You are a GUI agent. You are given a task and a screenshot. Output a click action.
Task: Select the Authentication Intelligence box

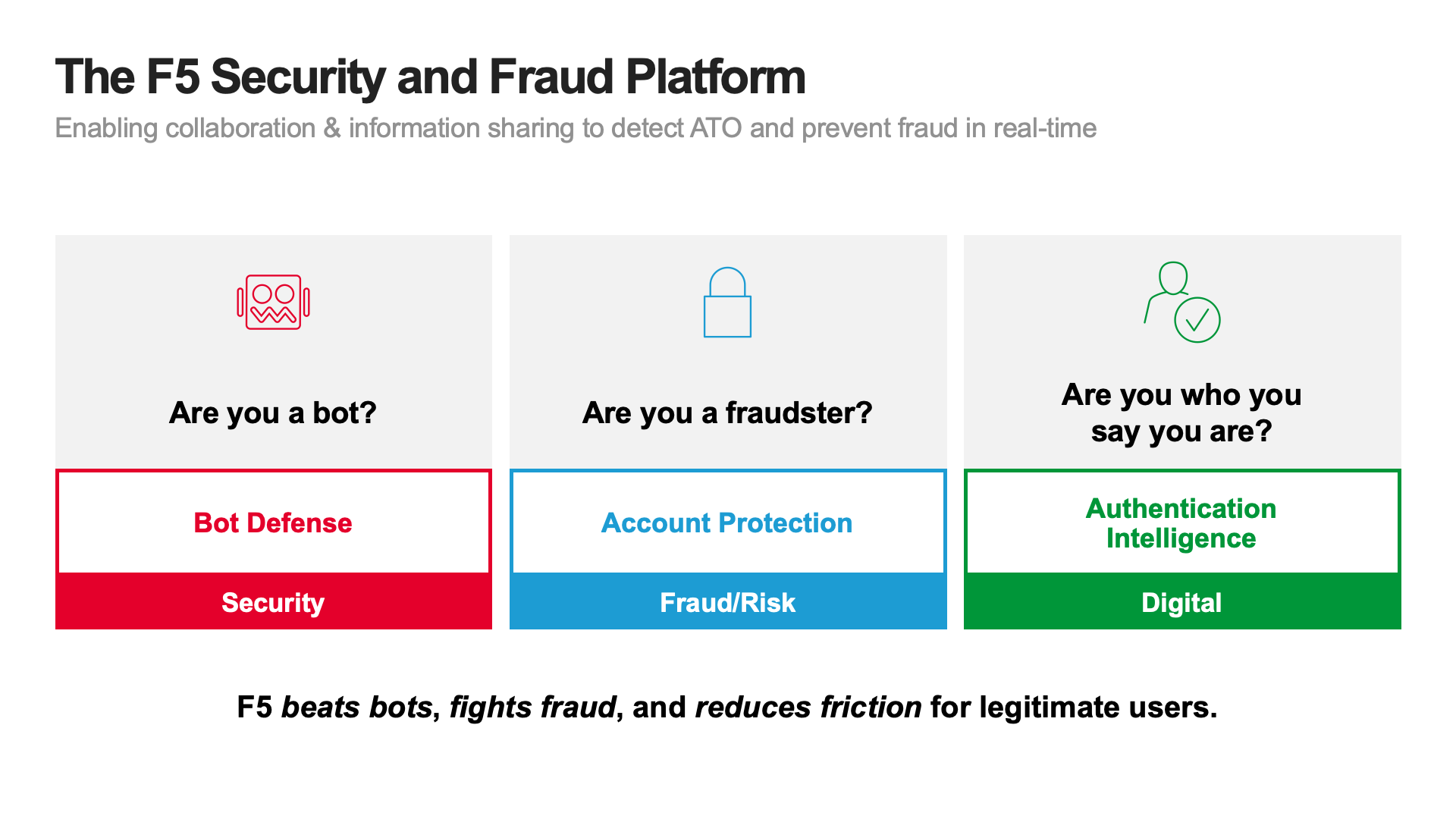[x=1182, y=522]
